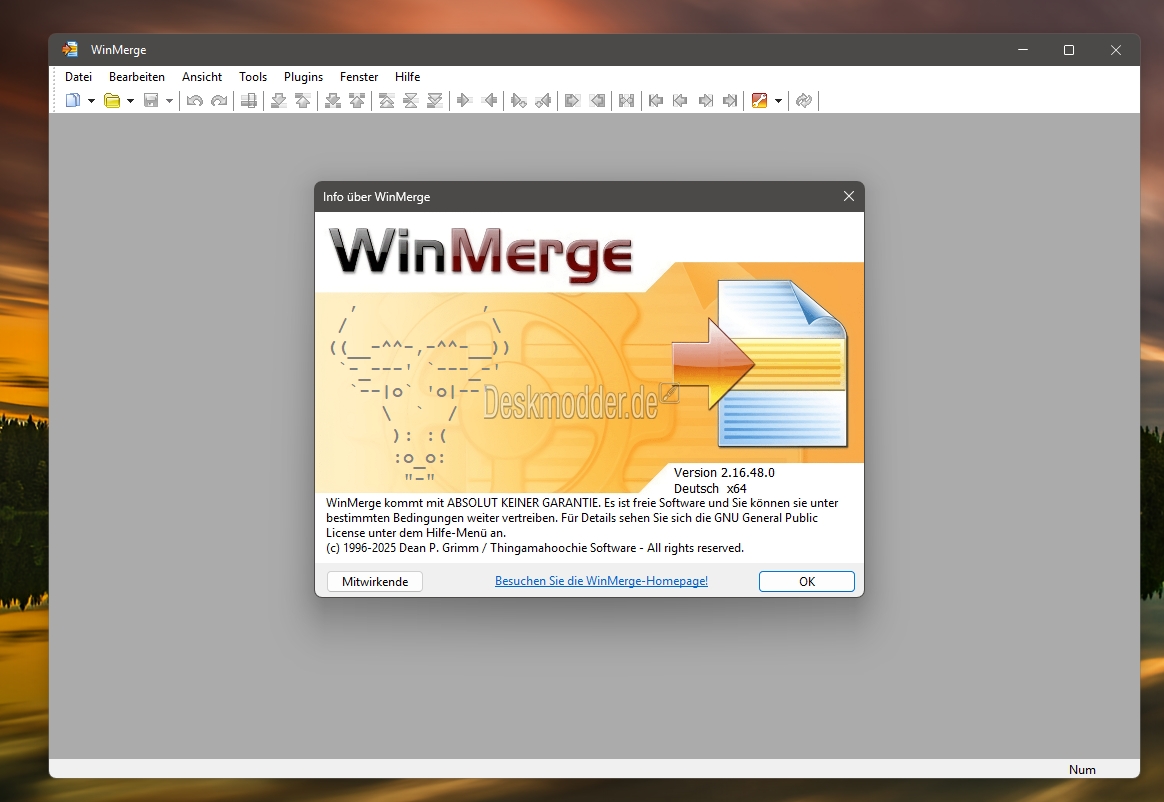The image size is (1164, 802).
Task: Open the Options wrench icon
Action: click(x=759, y=100)
